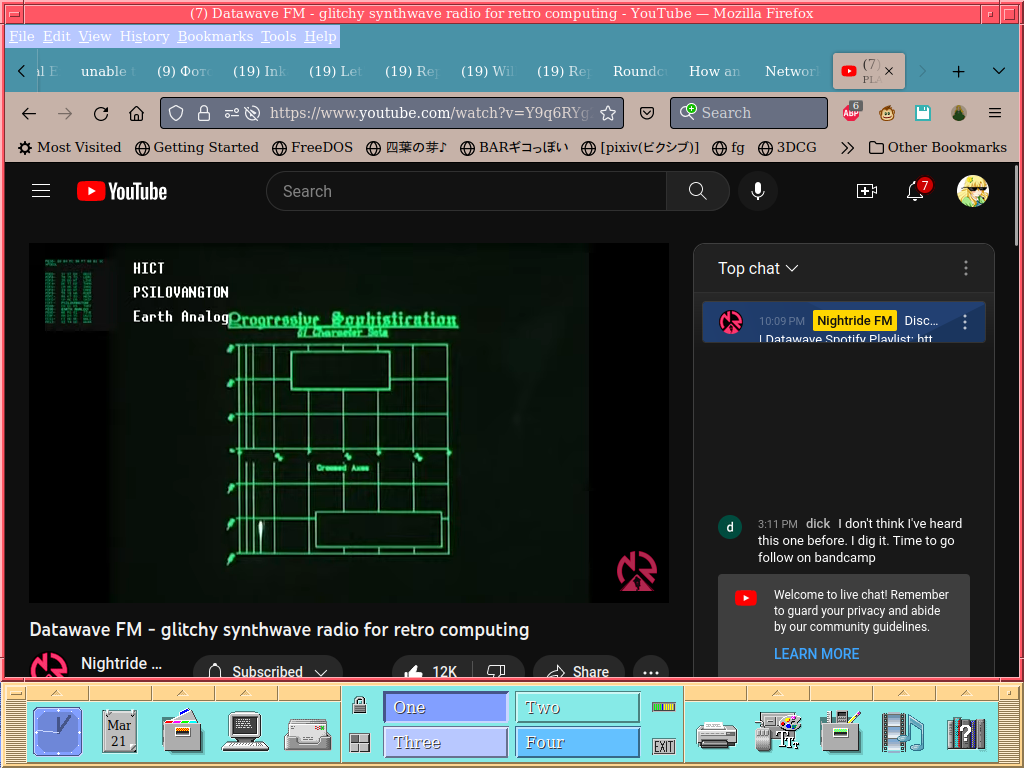This screenshot has height=768, width=1024.
Task: Bookmark this page with the star icon
Action: click(608, 113)
